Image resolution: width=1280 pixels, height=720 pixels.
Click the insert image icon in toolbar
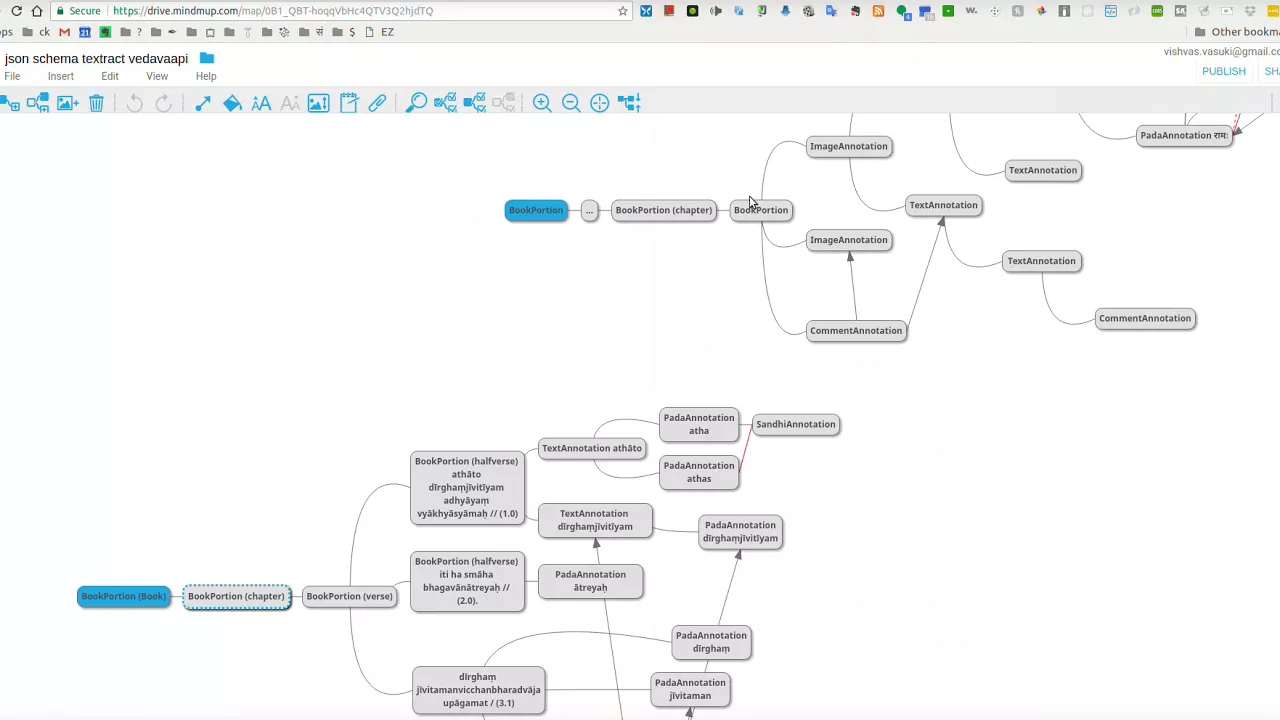coord(67,103)
